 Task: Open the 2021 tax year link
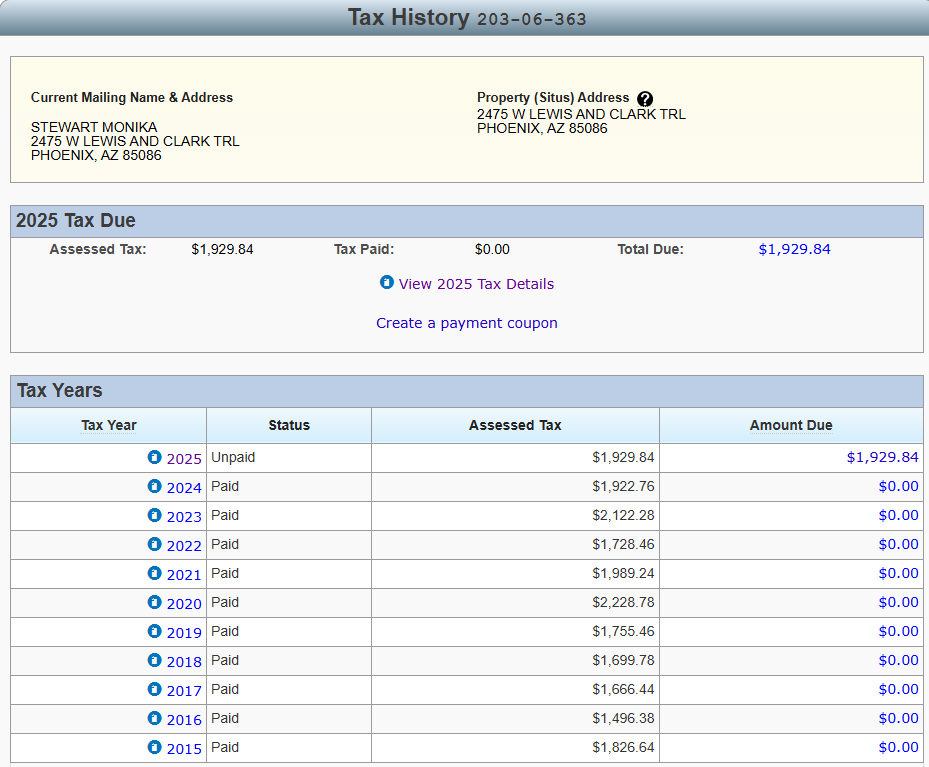[184, 575]
